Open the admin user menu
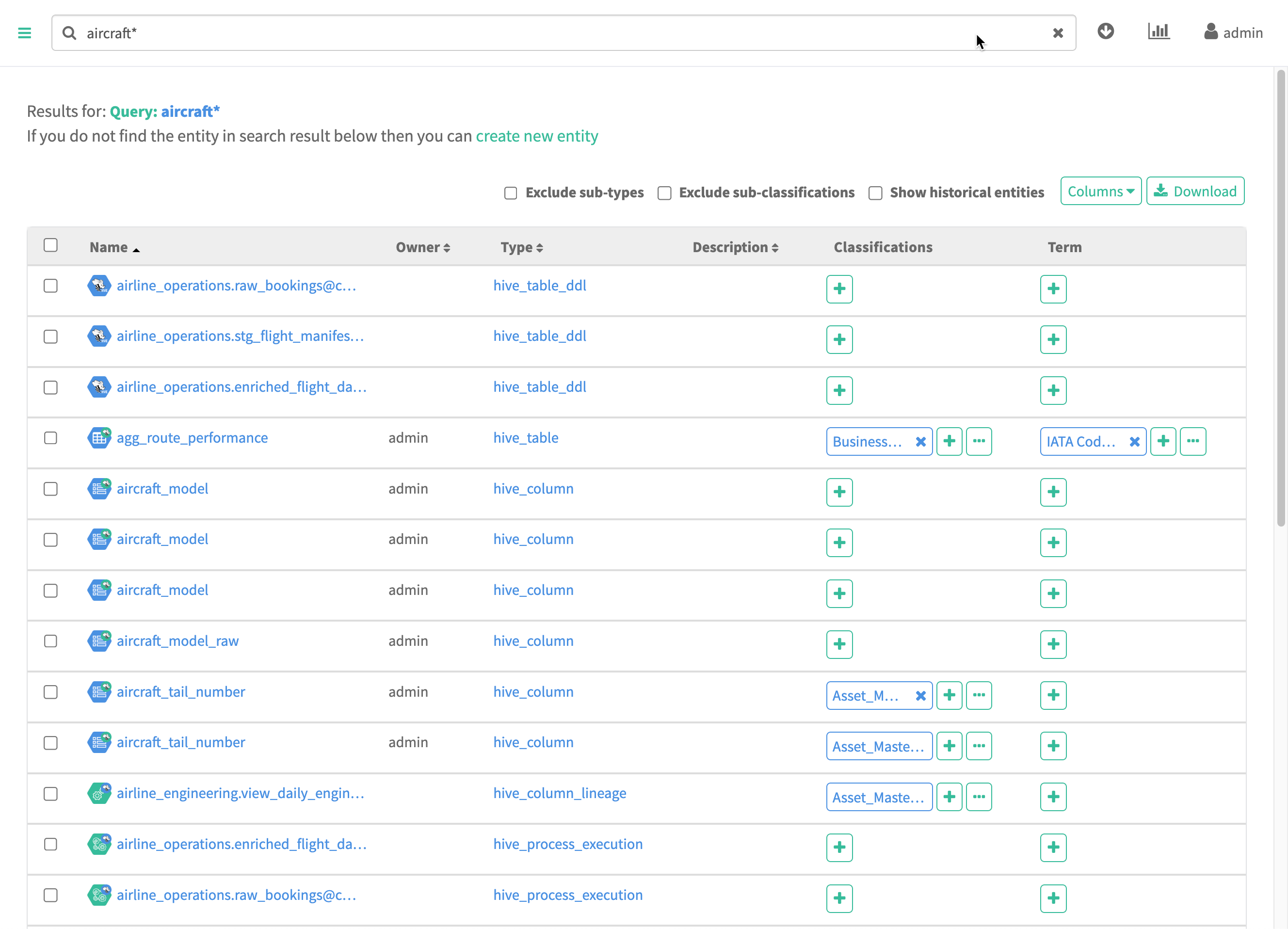 point(1233,32)
